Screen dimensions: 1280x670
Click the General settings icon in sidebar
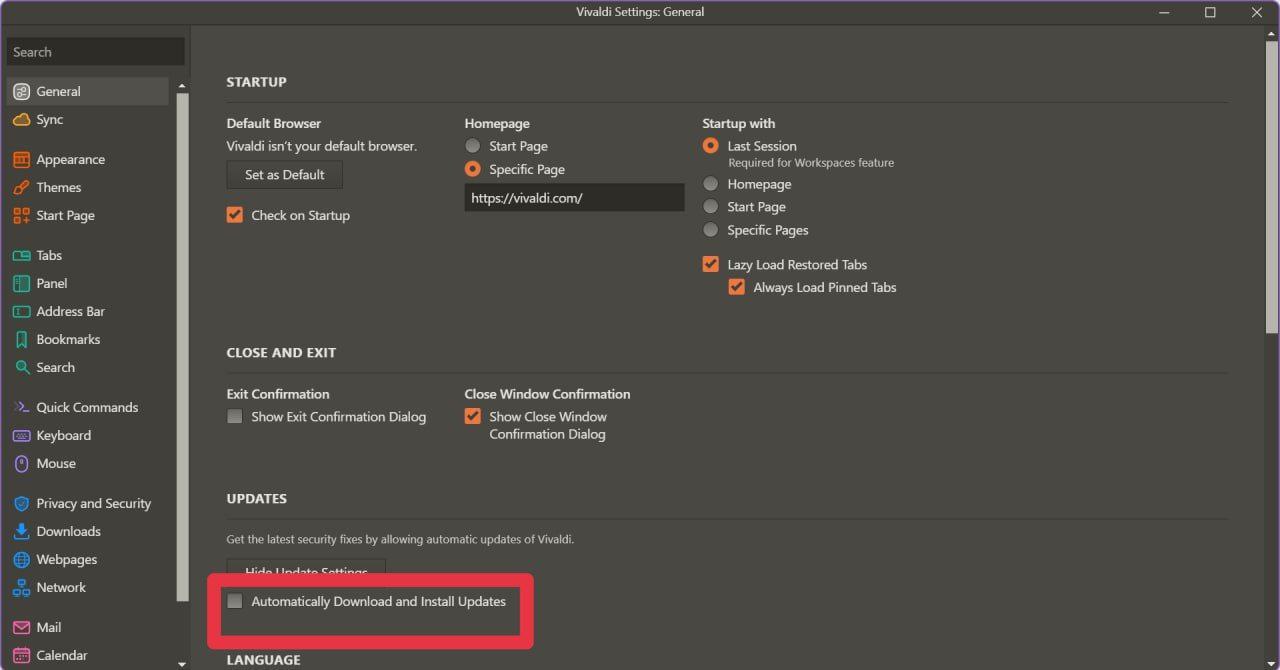(x=21, y=91)
